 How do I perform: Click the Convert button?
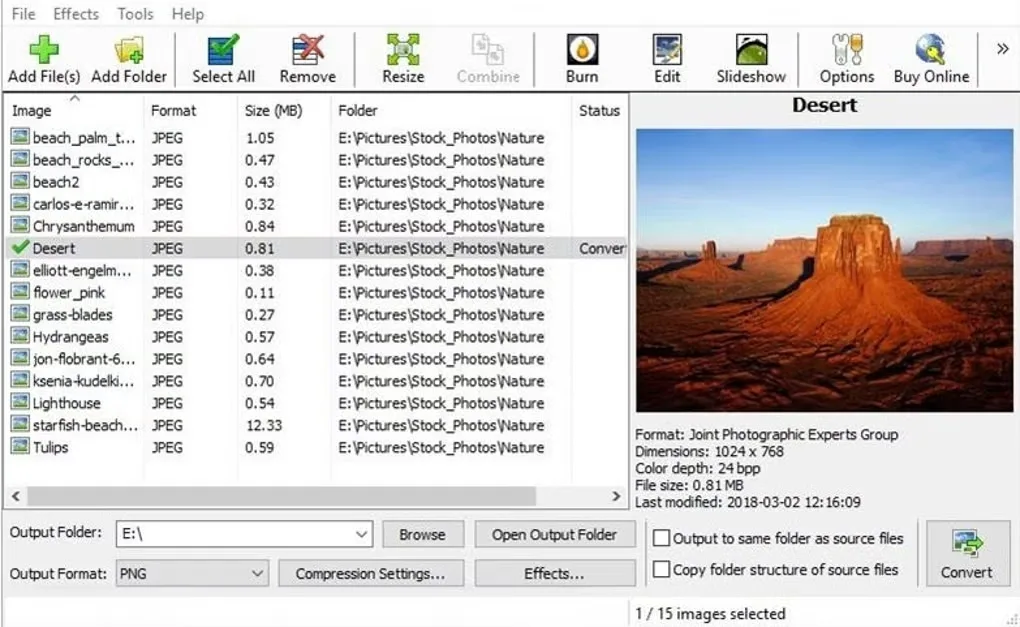tap(967, 554)
